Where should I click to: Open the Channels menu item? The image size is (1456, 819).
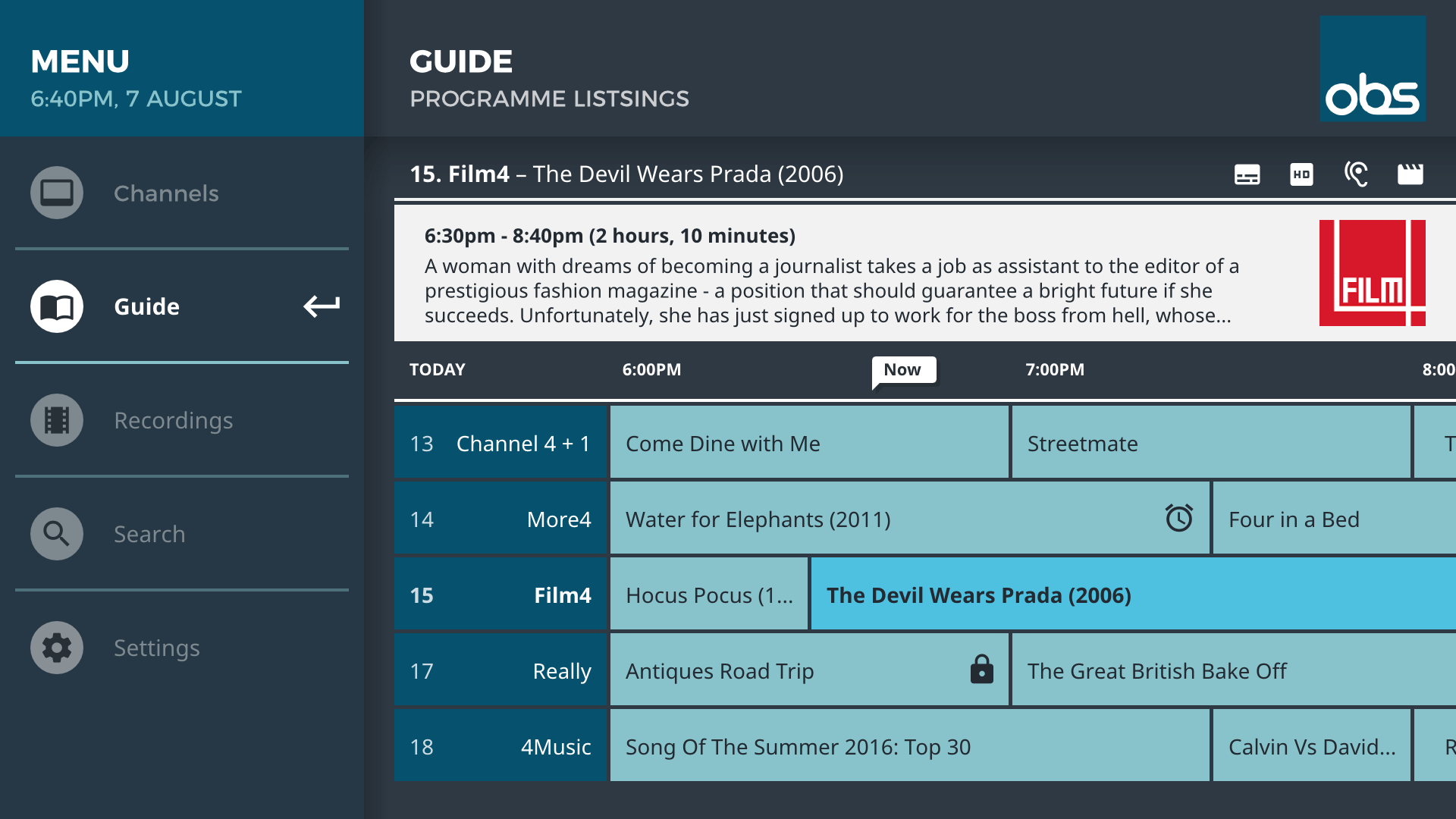(x=182, y=193)
